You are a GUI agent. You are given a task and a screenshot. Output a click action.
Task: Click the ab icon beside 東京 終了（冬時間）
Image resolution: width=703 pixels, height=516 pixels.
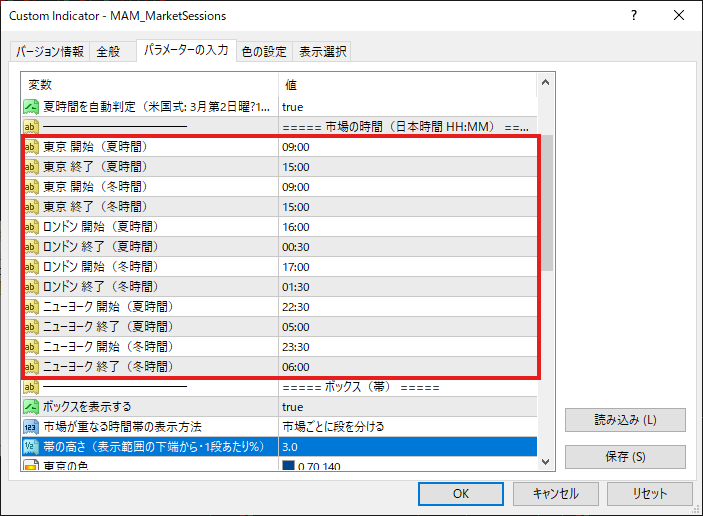(31, 207)
